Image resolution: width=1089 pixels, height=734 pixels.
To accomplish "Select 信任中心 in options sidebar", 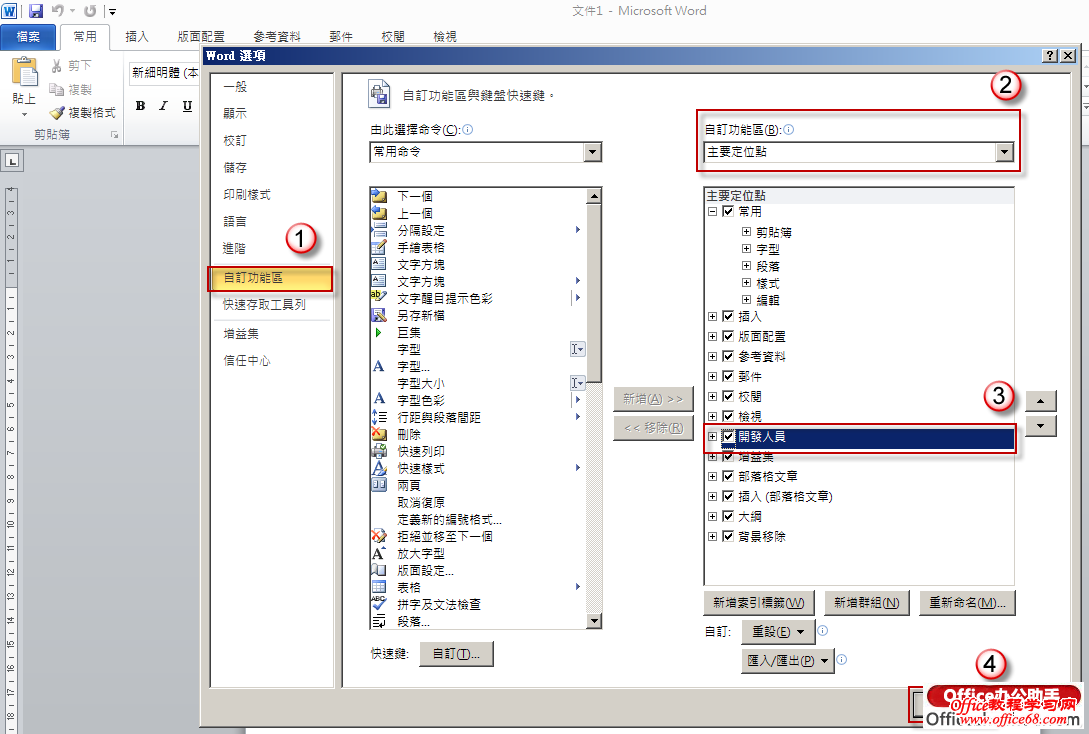I will pyautogui.click(x=247, y=360).
